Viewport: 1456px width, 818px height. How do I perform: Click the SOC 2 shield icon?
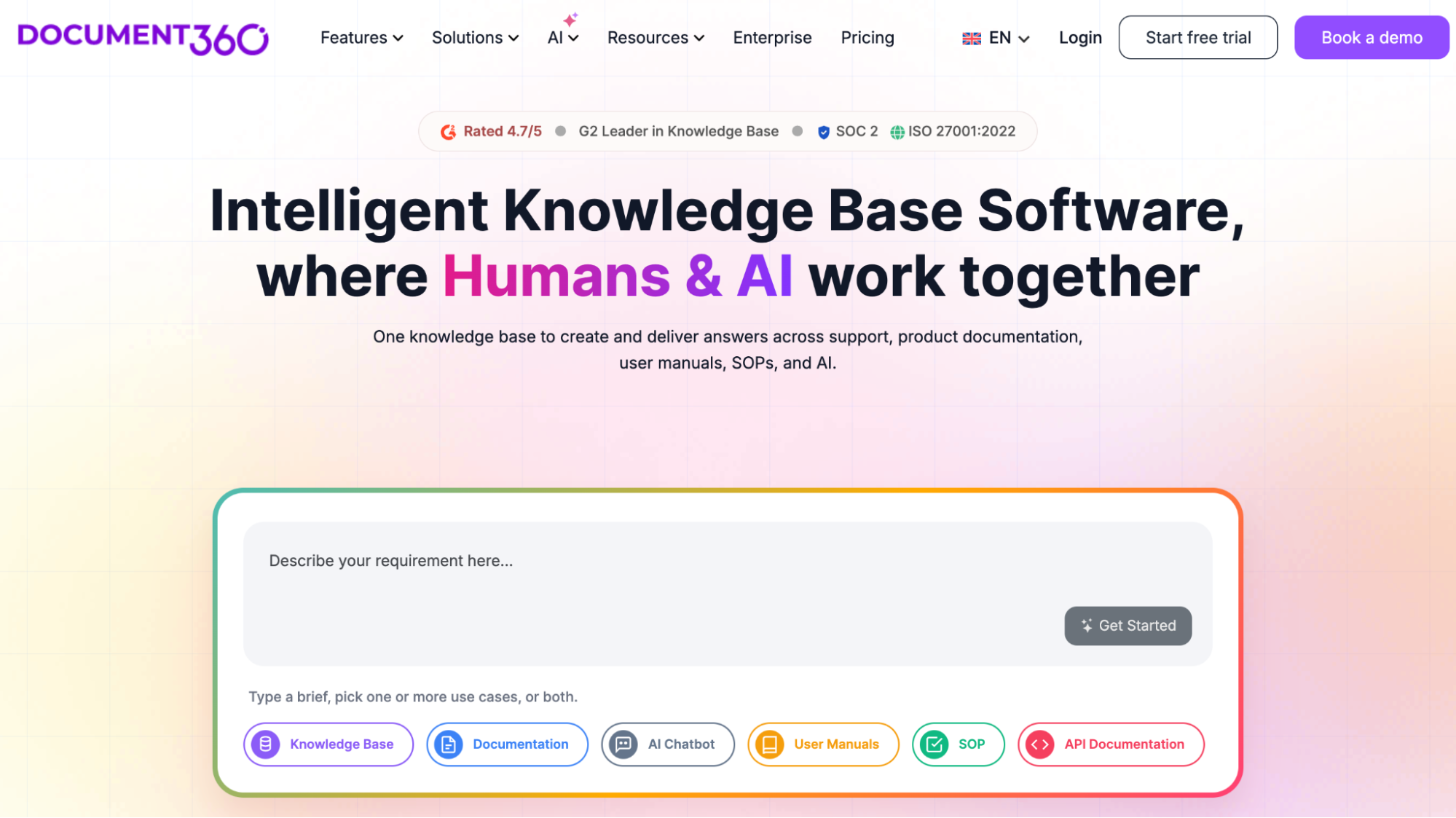click(824, 132)
